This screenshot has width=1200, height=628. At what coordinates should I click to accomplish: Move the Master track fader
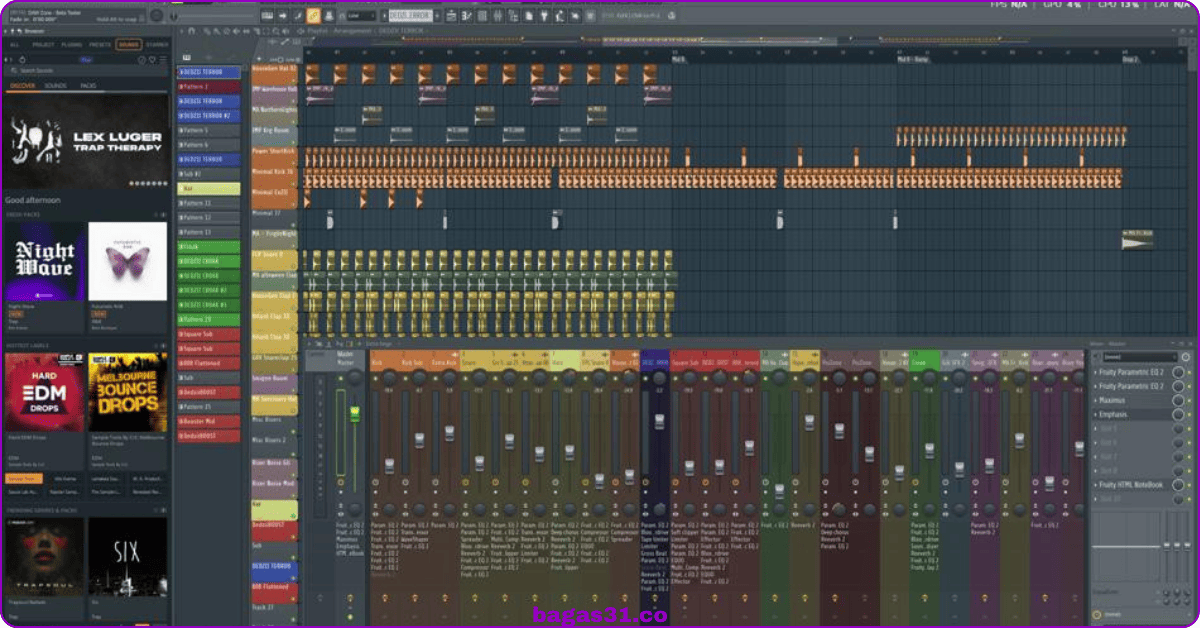coord(355,413)
